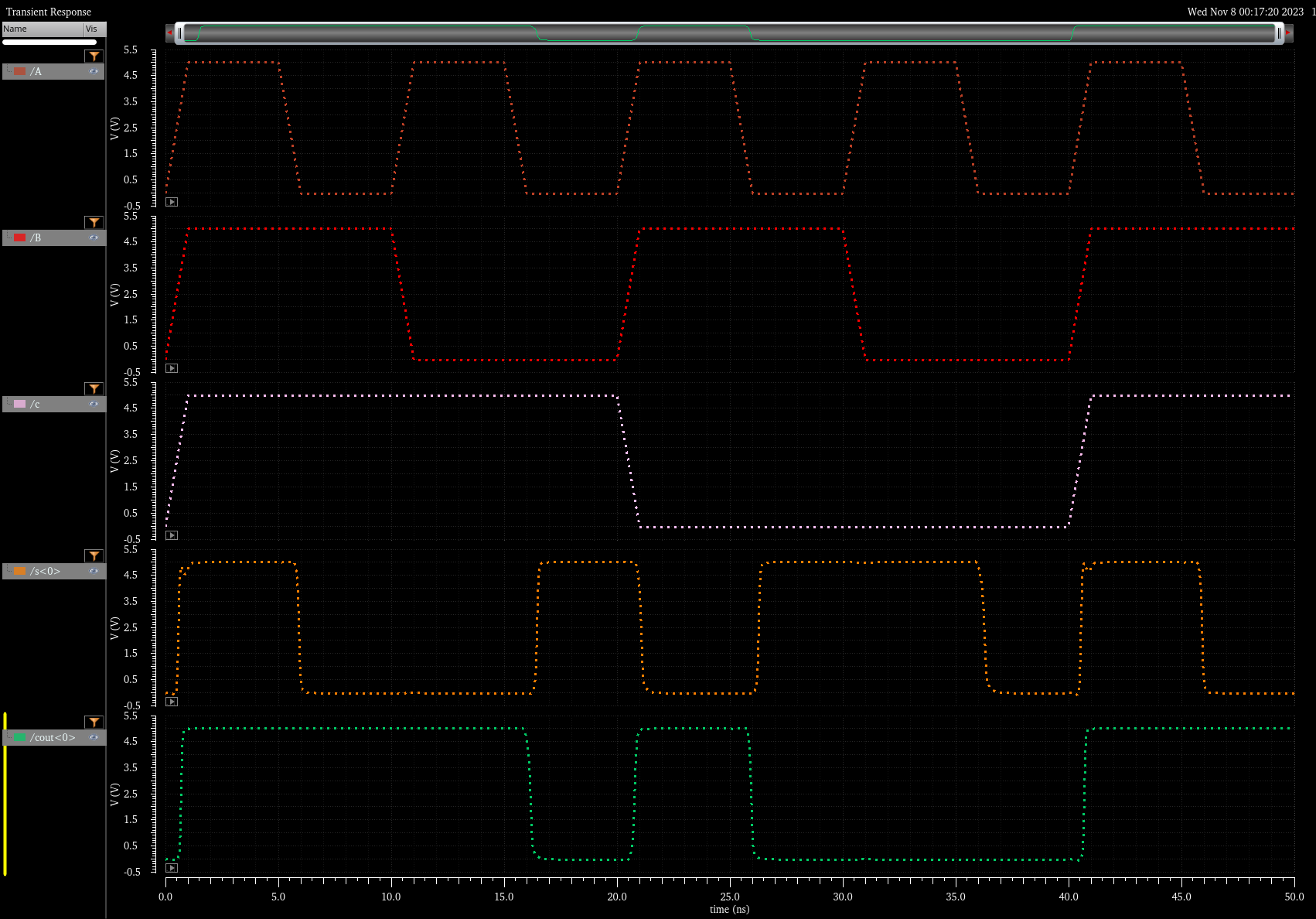Click the filter funnel icon above /s<0>

coord(94,556)
